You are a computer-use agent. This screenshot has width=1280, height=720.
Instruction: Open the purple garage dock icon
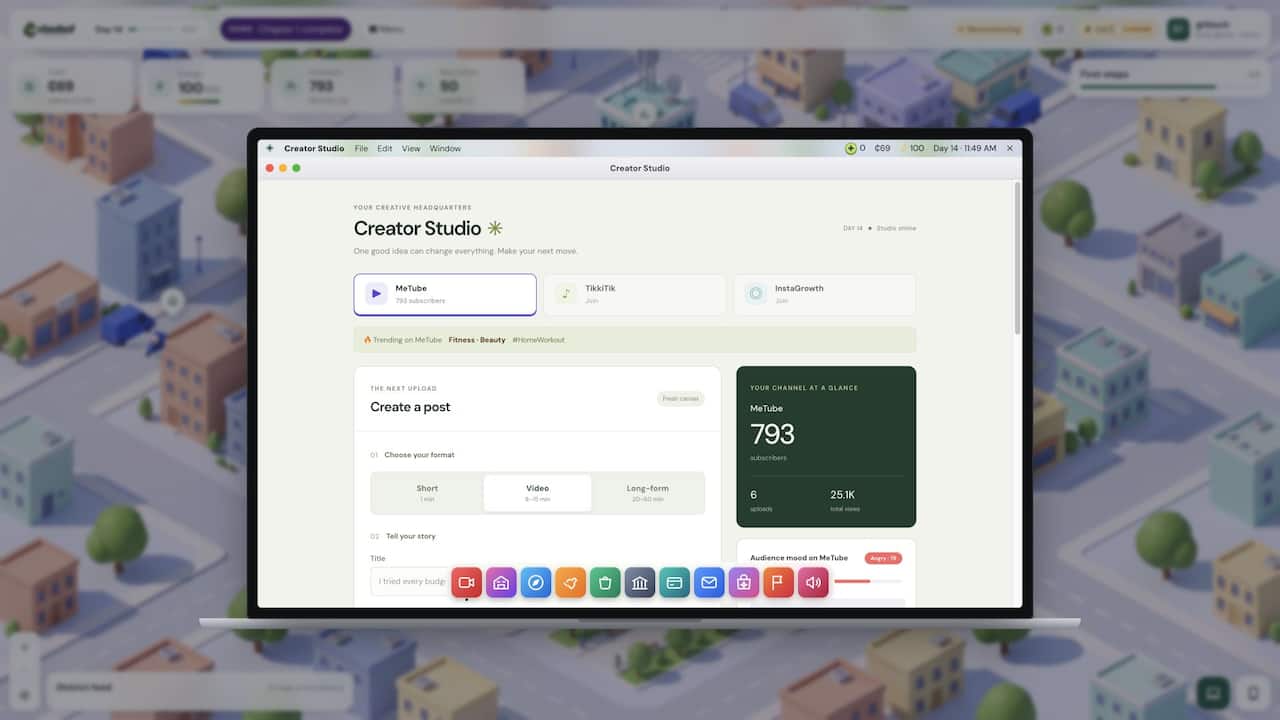(x=501, y=582)
